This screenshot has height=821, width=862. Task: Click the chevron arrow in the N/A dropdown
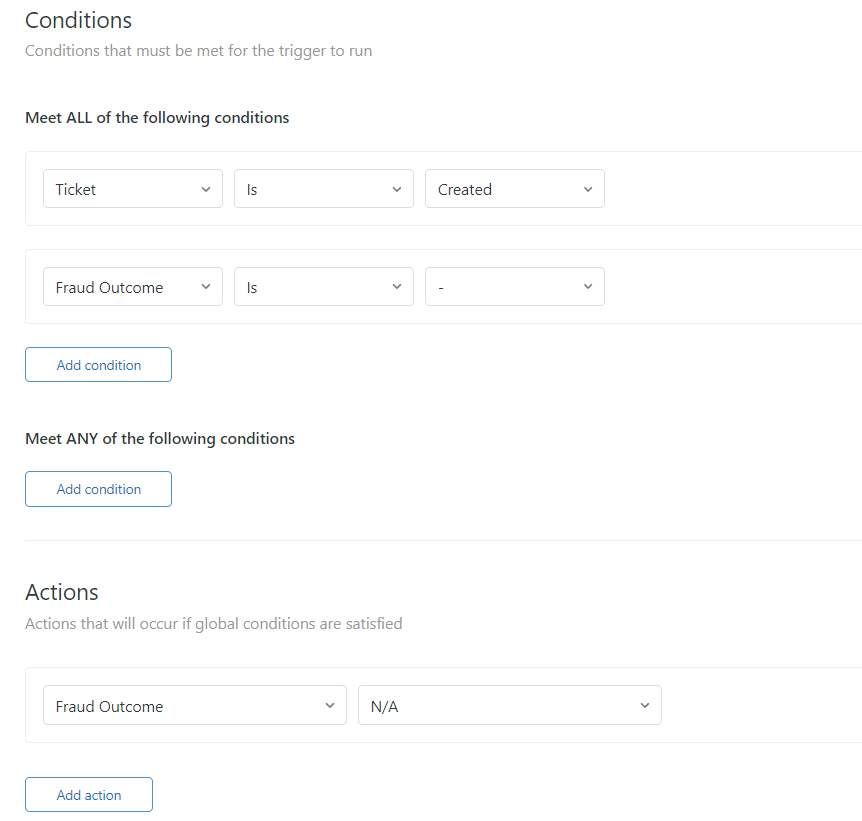(x=644, y=706)
